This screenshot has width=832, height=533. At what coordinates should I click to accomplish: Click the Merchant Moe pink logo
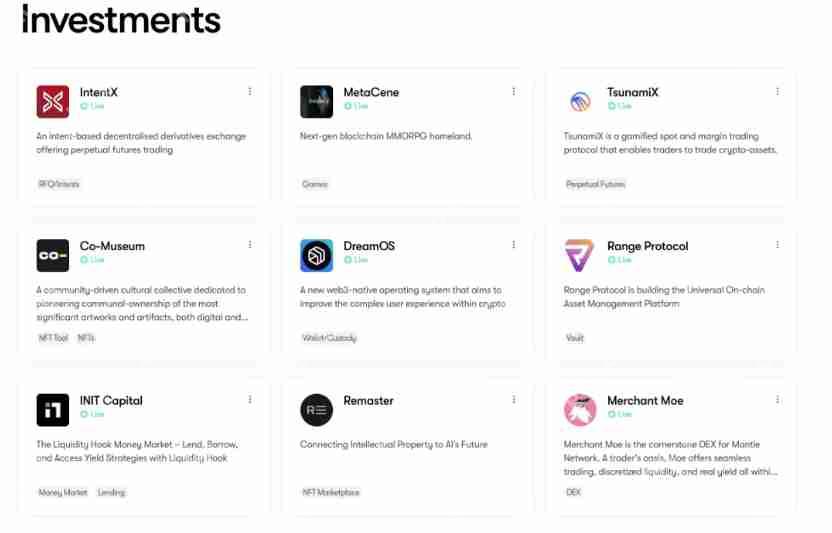point(580,409)
